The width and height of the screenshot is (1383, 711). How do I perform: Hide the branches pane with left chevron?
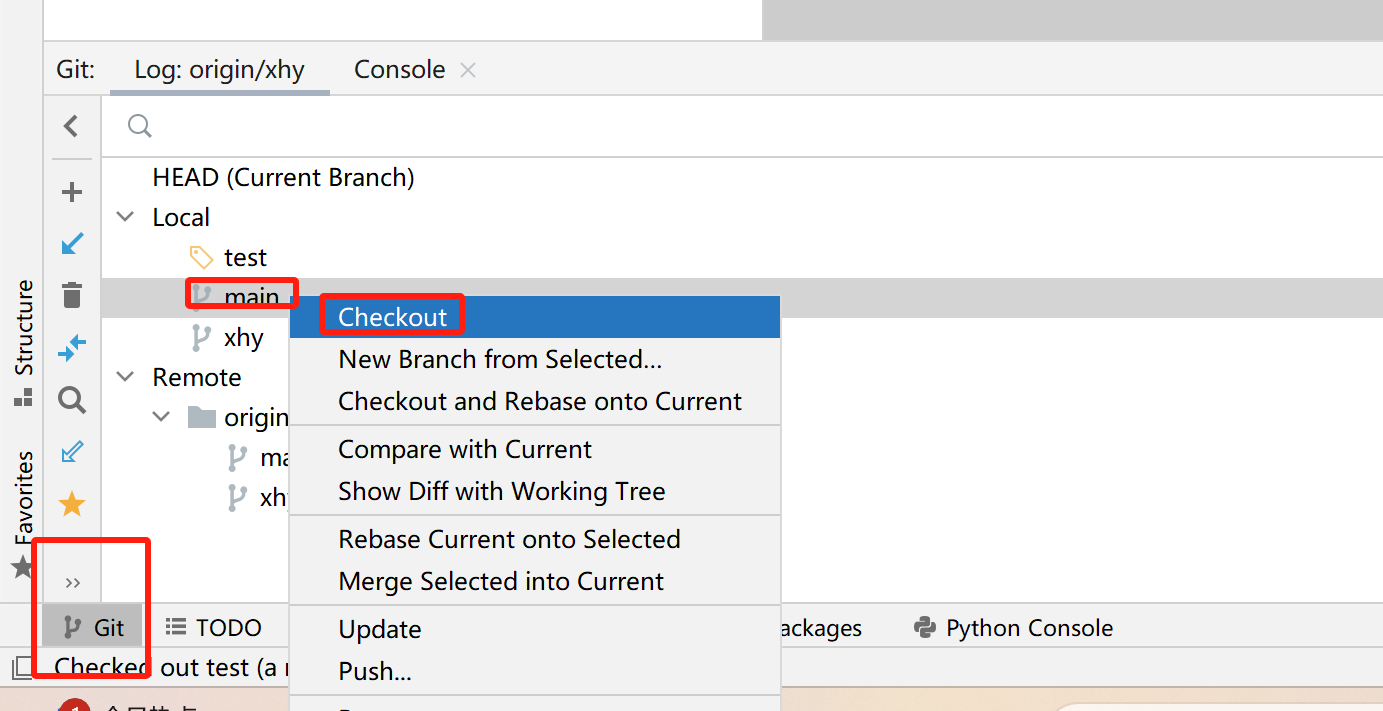point(71,126)
